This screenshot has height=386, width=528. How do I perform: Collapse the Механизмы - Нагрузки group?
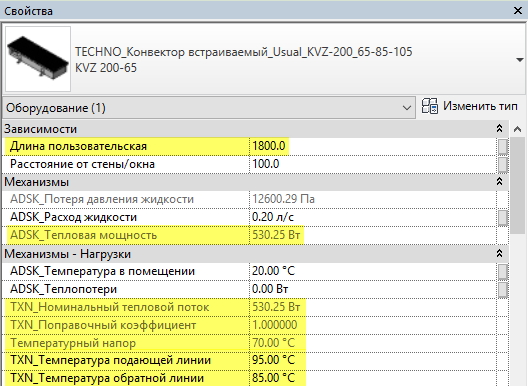tap(499, 253)
